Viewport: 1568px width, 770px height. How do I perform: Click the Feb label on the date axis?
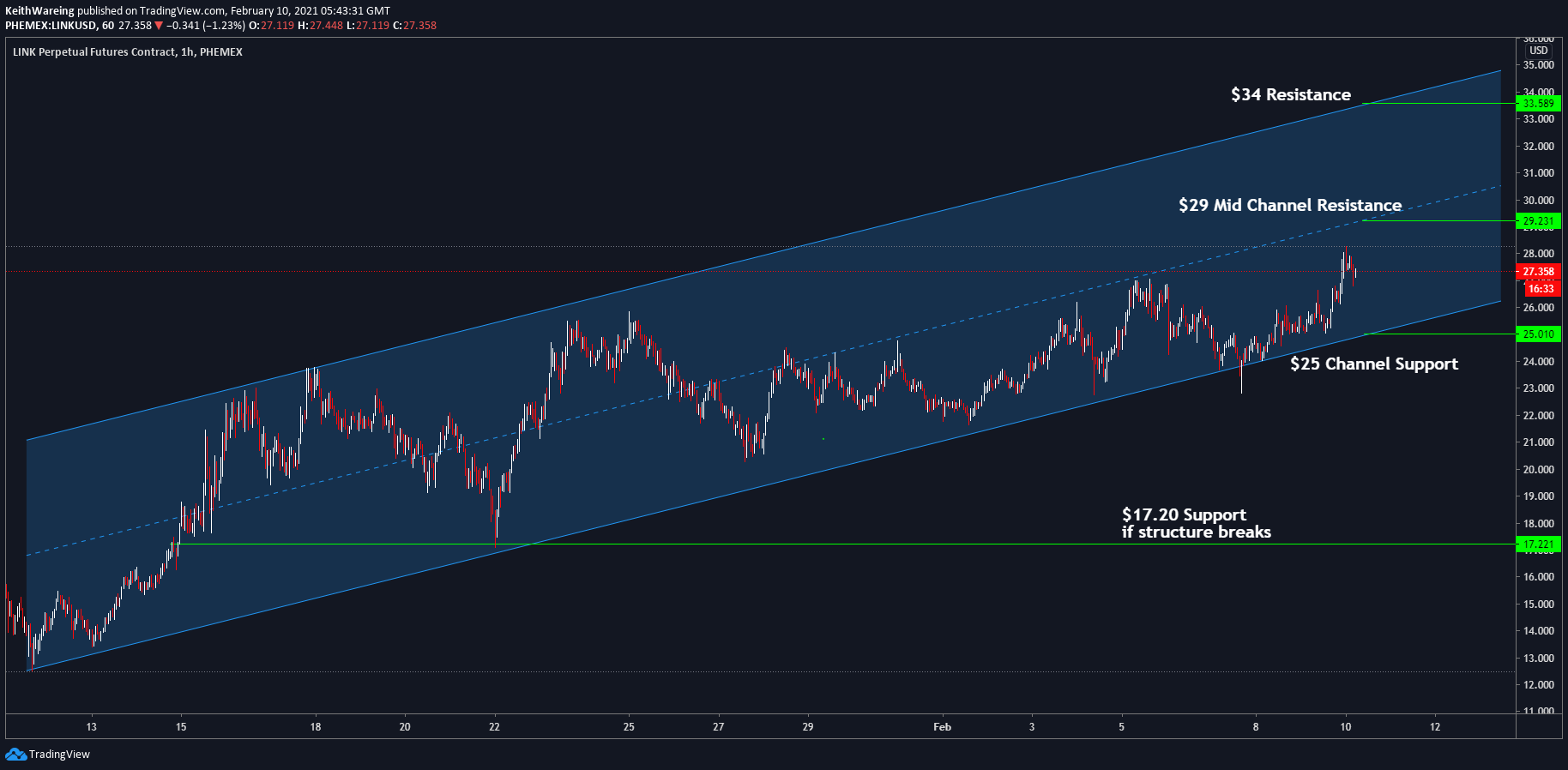click(942, 727)
